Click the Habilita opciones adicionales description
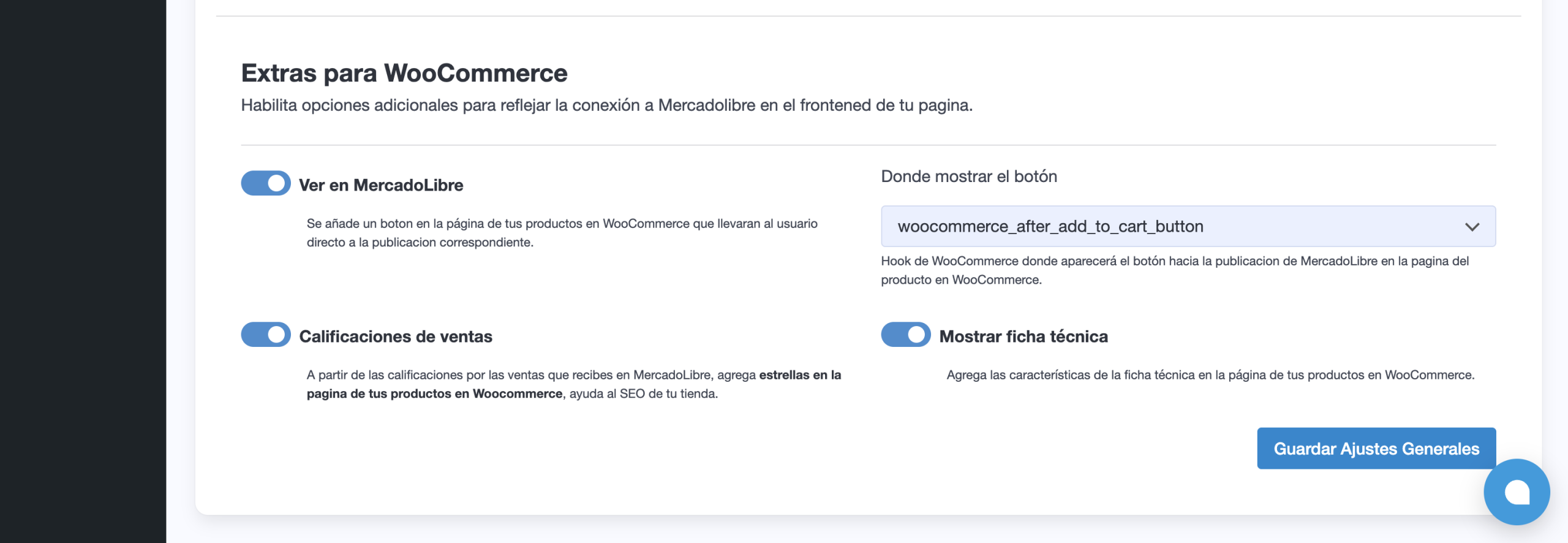This screenshot has width=1568, height=543. [x=607, y=105]
